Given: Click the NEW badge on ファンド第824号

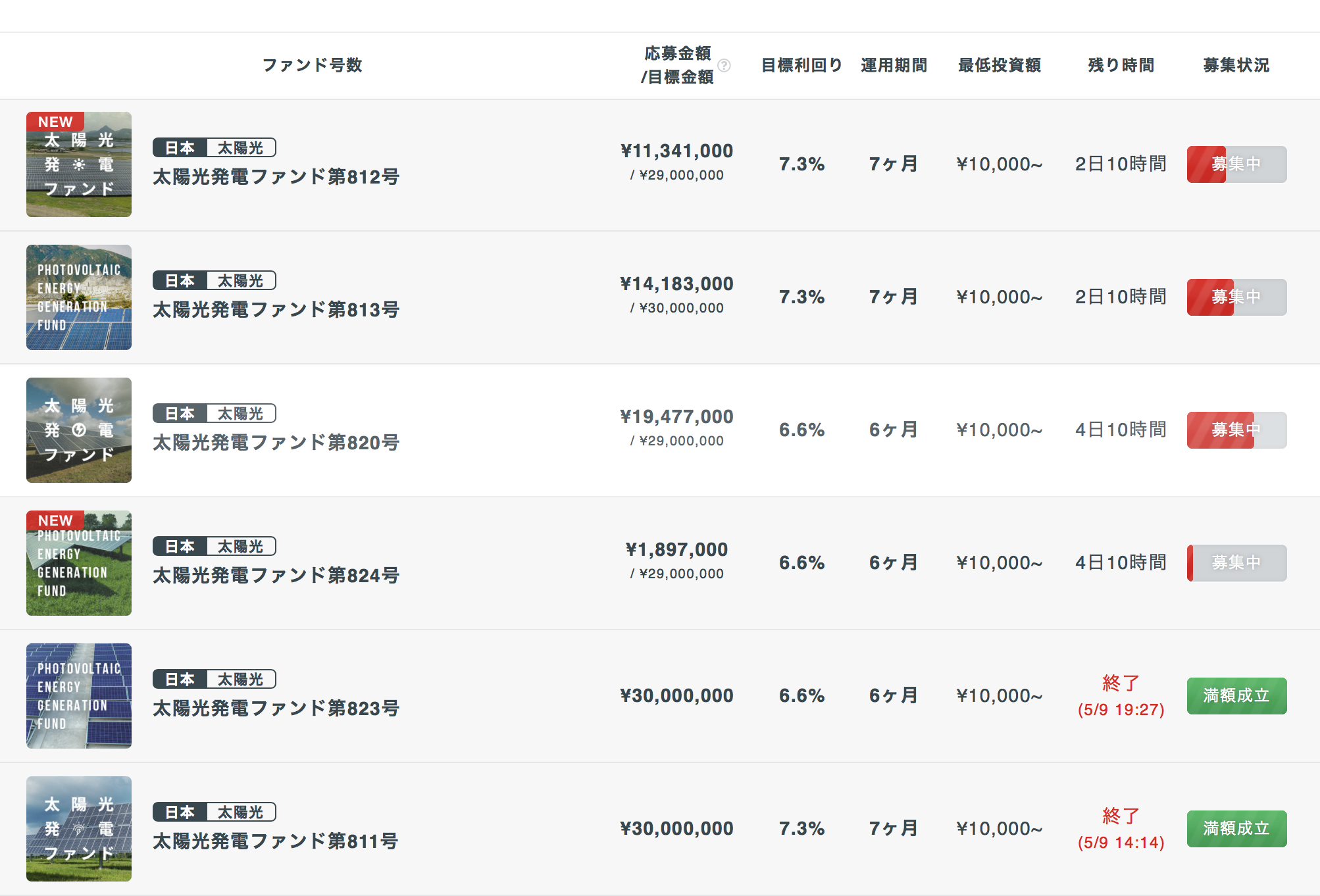Looking at the screenshot, I should [55, 520].
